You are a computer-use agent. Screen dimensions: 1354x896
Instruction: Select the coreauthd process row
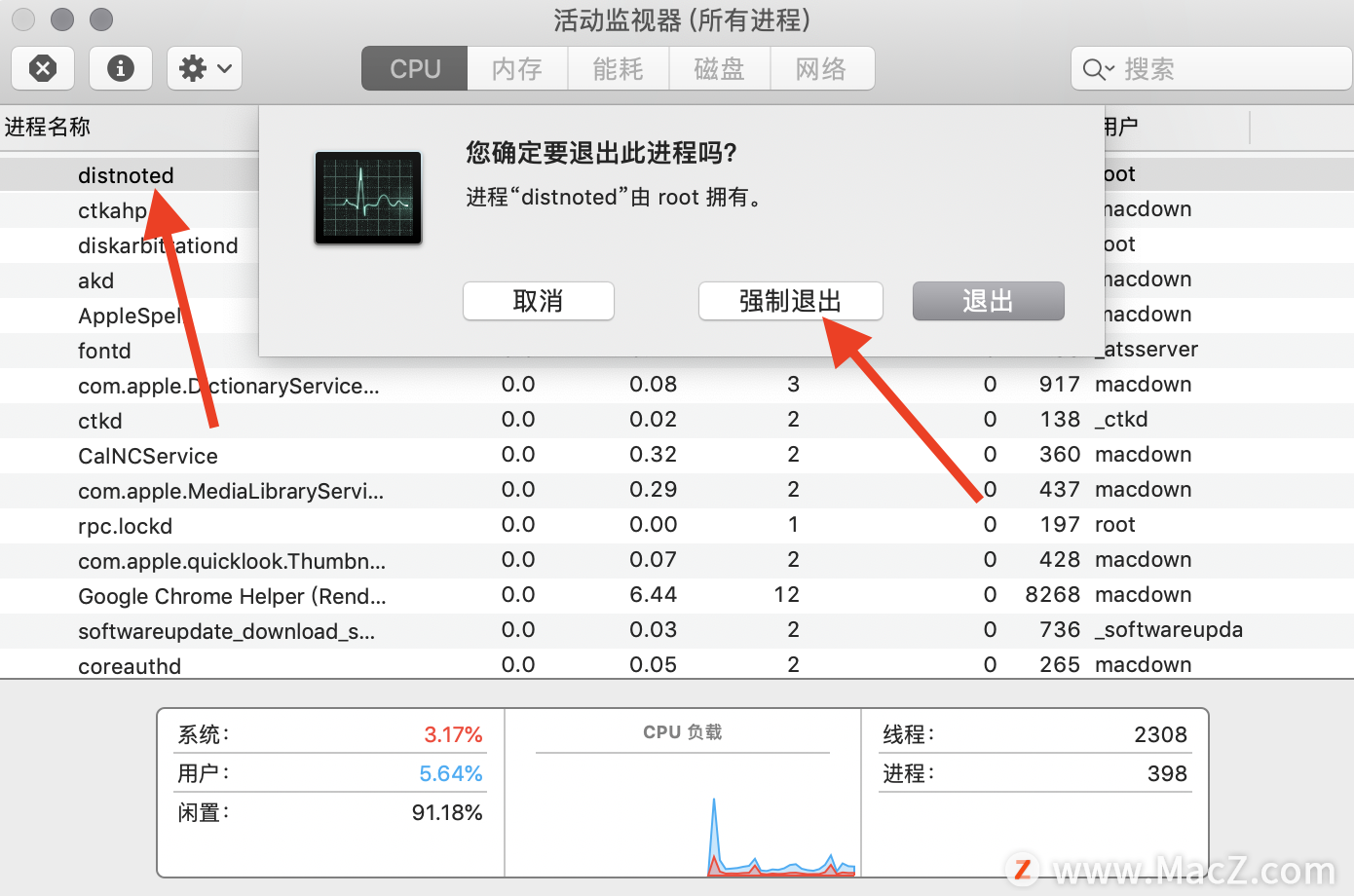[x=677, y=664]
